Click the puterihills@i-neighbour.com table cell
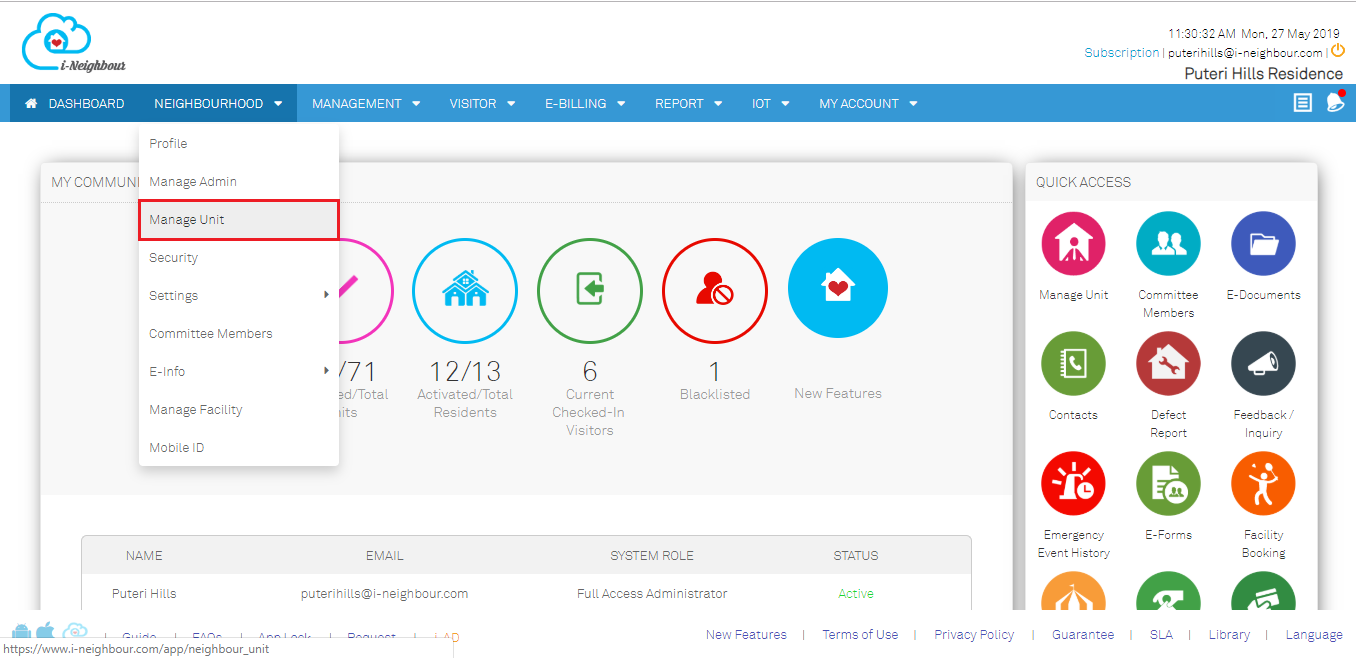Image resolution: width=1356 pixels, height=658 pixels. click(384, 593)
